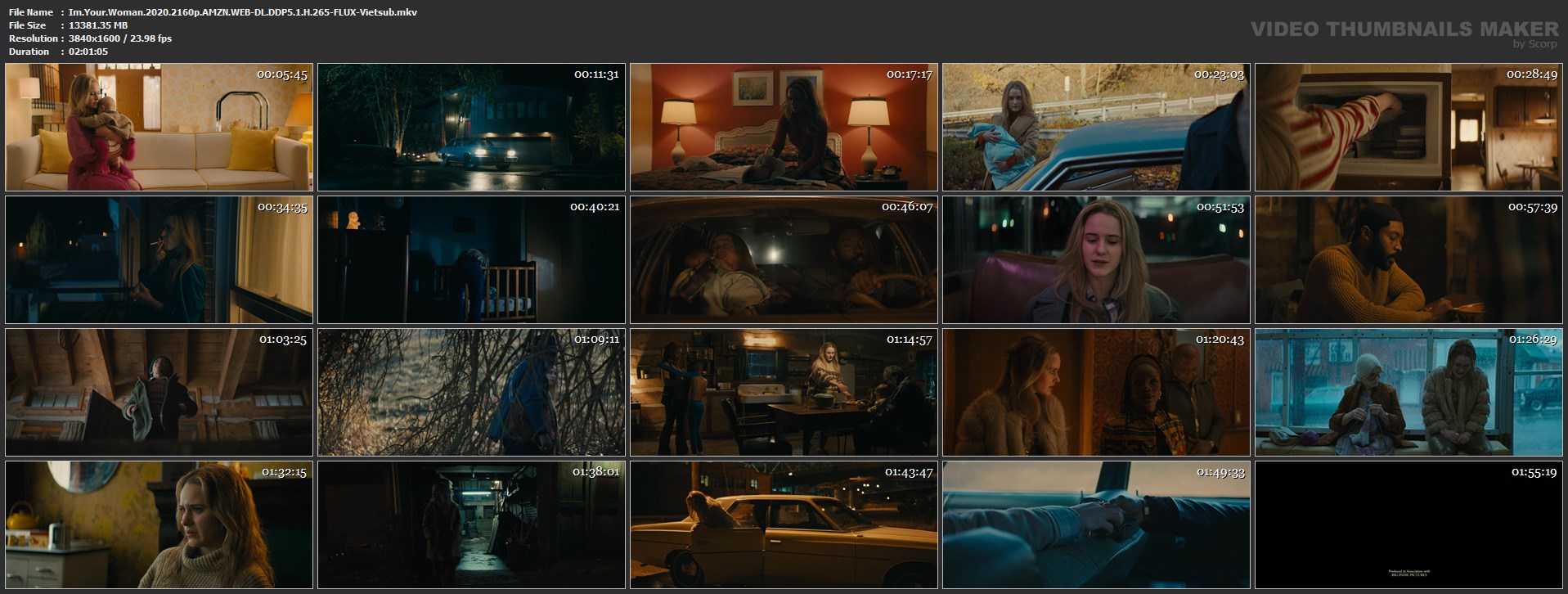1568x594 pixels.
Task: Click the File Size label
Action: coord(28,25)
